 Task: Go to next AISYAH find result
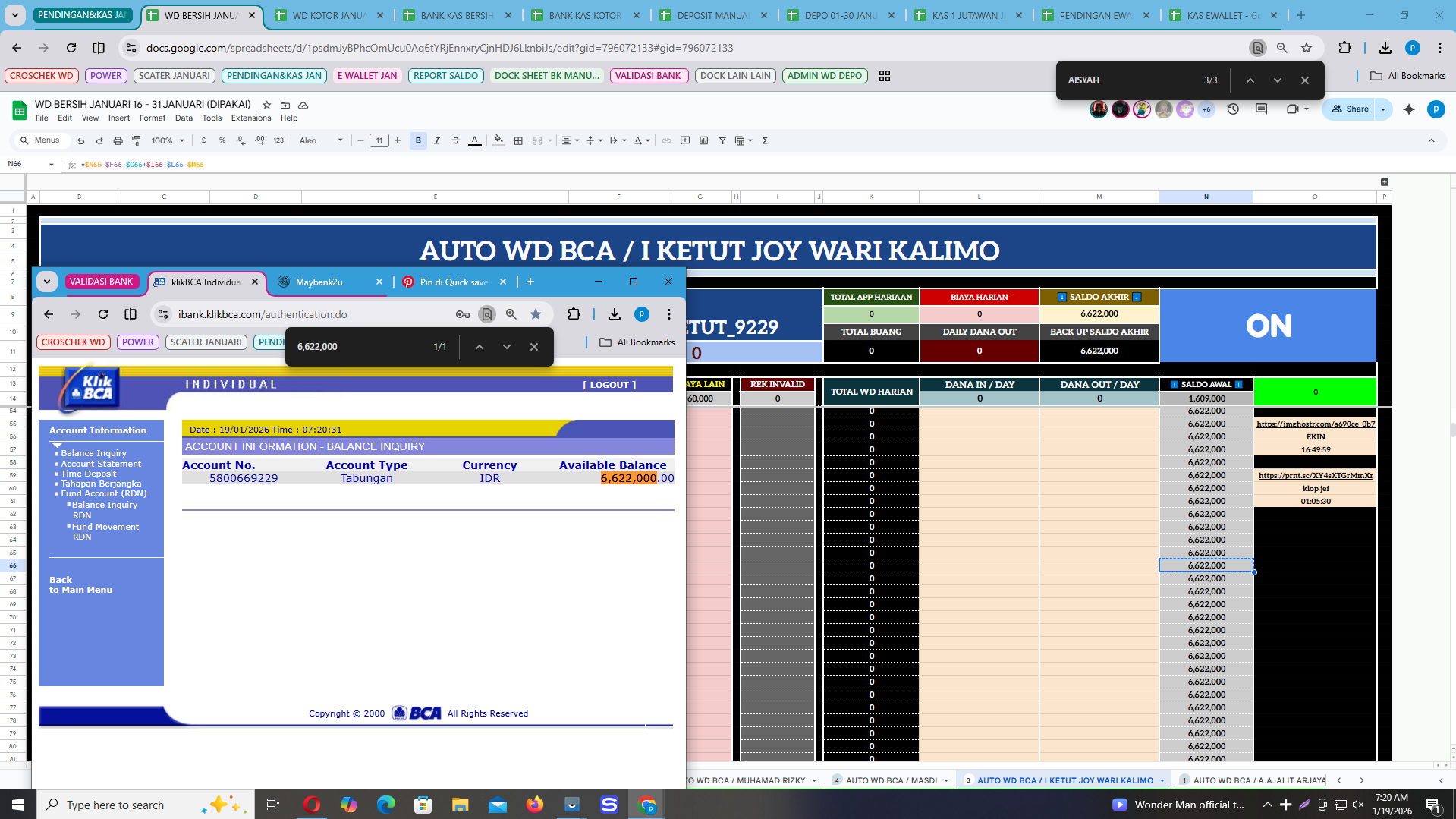pos(1277,80)
